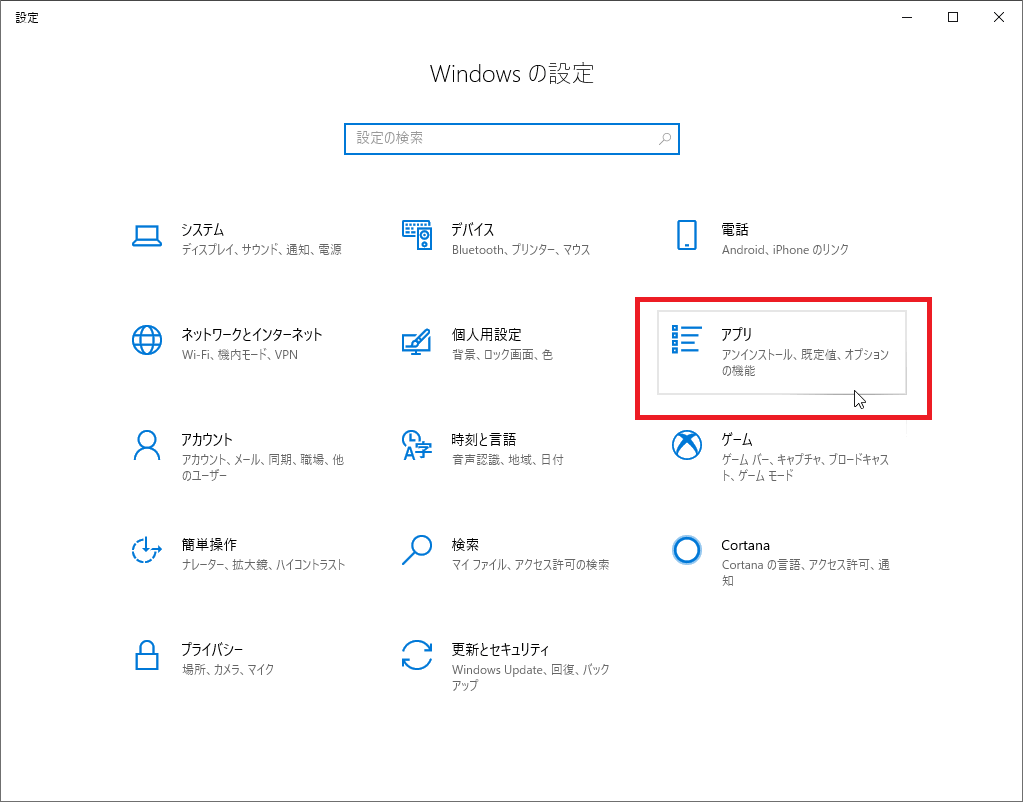Viewport: 1023px width, 802px height.
Task: Focus the 設定の検索 search field
Action: pyautogui.click(x=500, y=139)
